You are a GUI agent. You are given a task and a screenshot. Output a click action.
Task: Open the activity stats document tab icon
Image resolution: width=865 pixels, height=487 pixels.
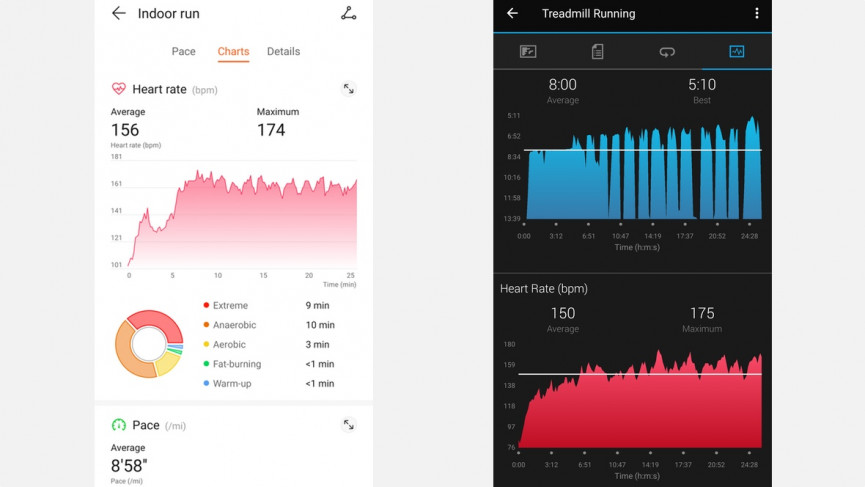(x=597, y=51)
